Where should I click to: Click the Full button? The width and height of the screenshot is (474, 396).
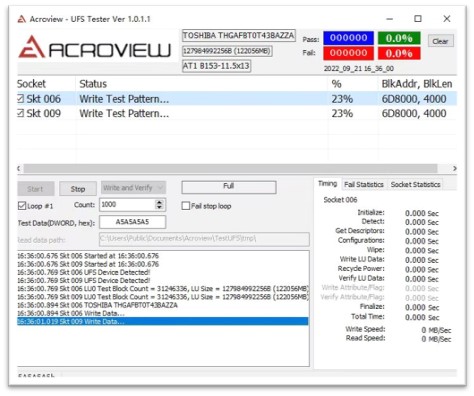coord(229,187)
